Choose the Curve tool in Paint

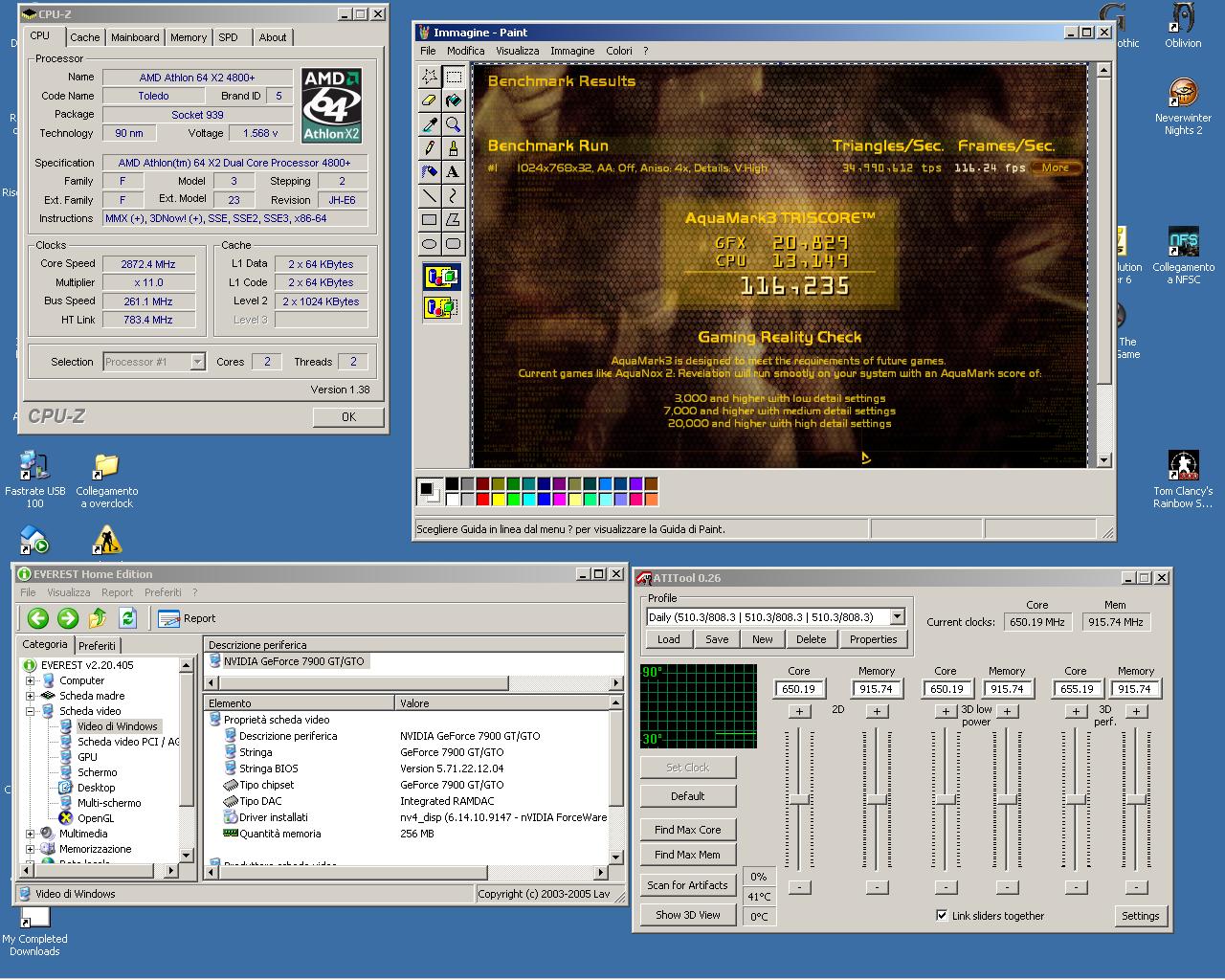454,196
